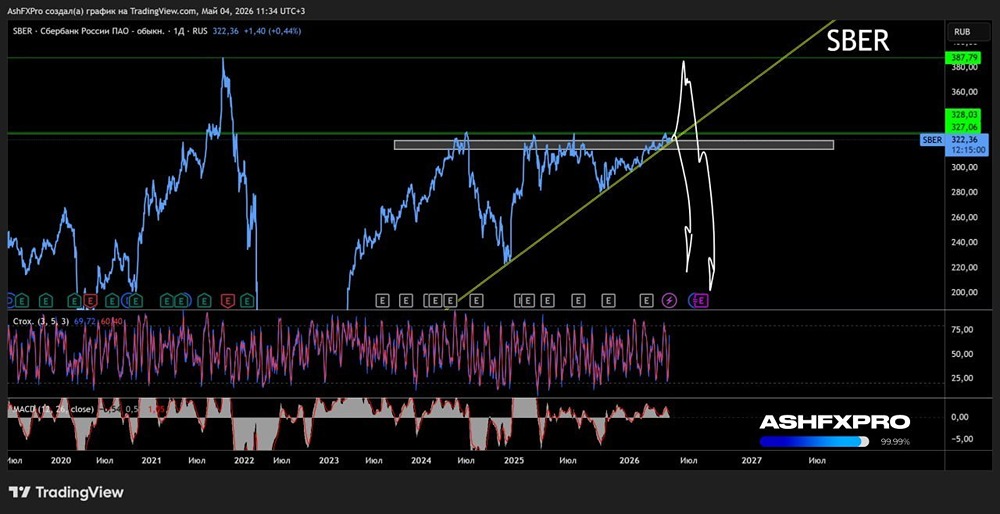The width and height of the screenshot is (1000, 514).
Task: Select the green 328,03 price label
Action: coord(962,114)
